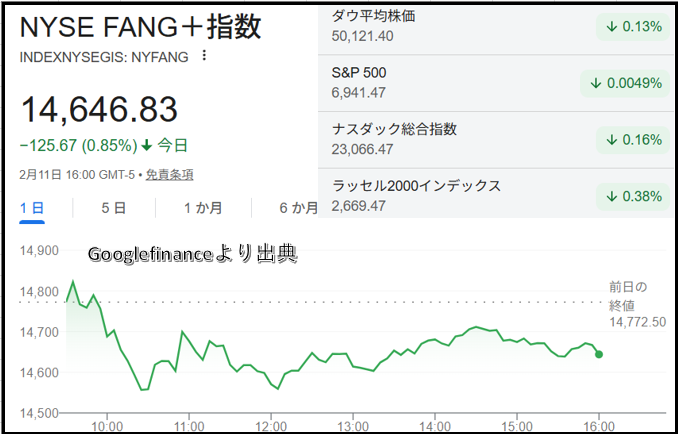Open the ラッセル2000インデックス index entry
The width and height of the screenshot is (678, 434).
coord(416,186)
